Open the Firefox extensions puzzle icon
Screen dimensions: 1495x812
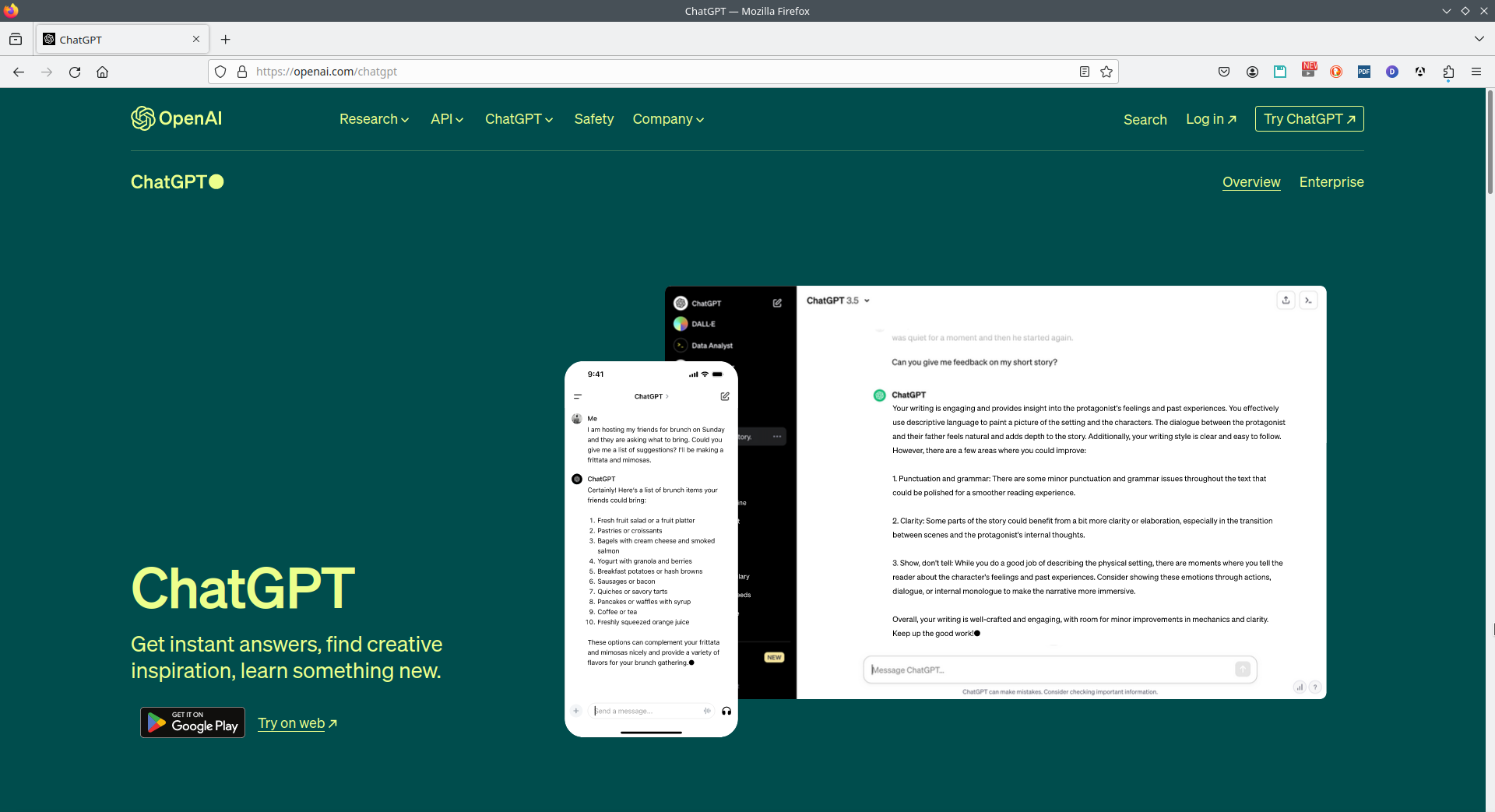click(1448, 72)
